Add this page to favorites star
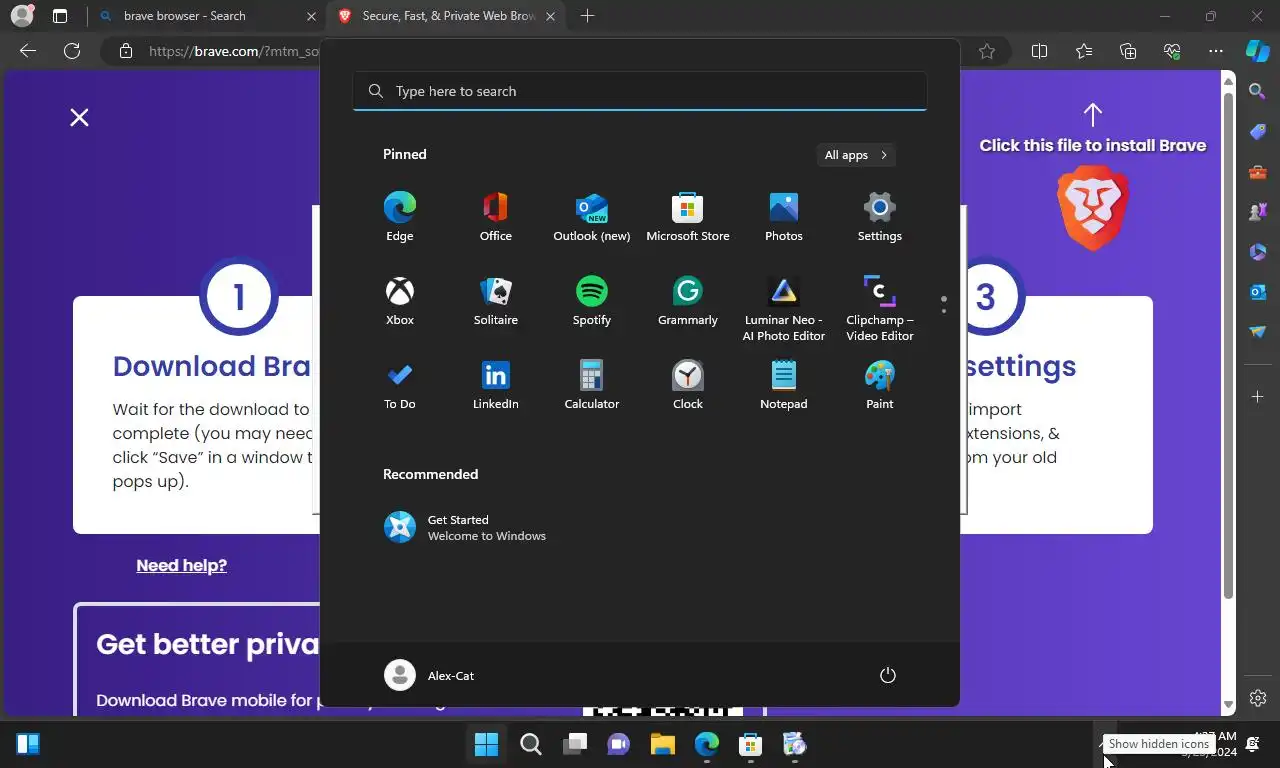Viewport: 1280px width, 768px height. 987,51
